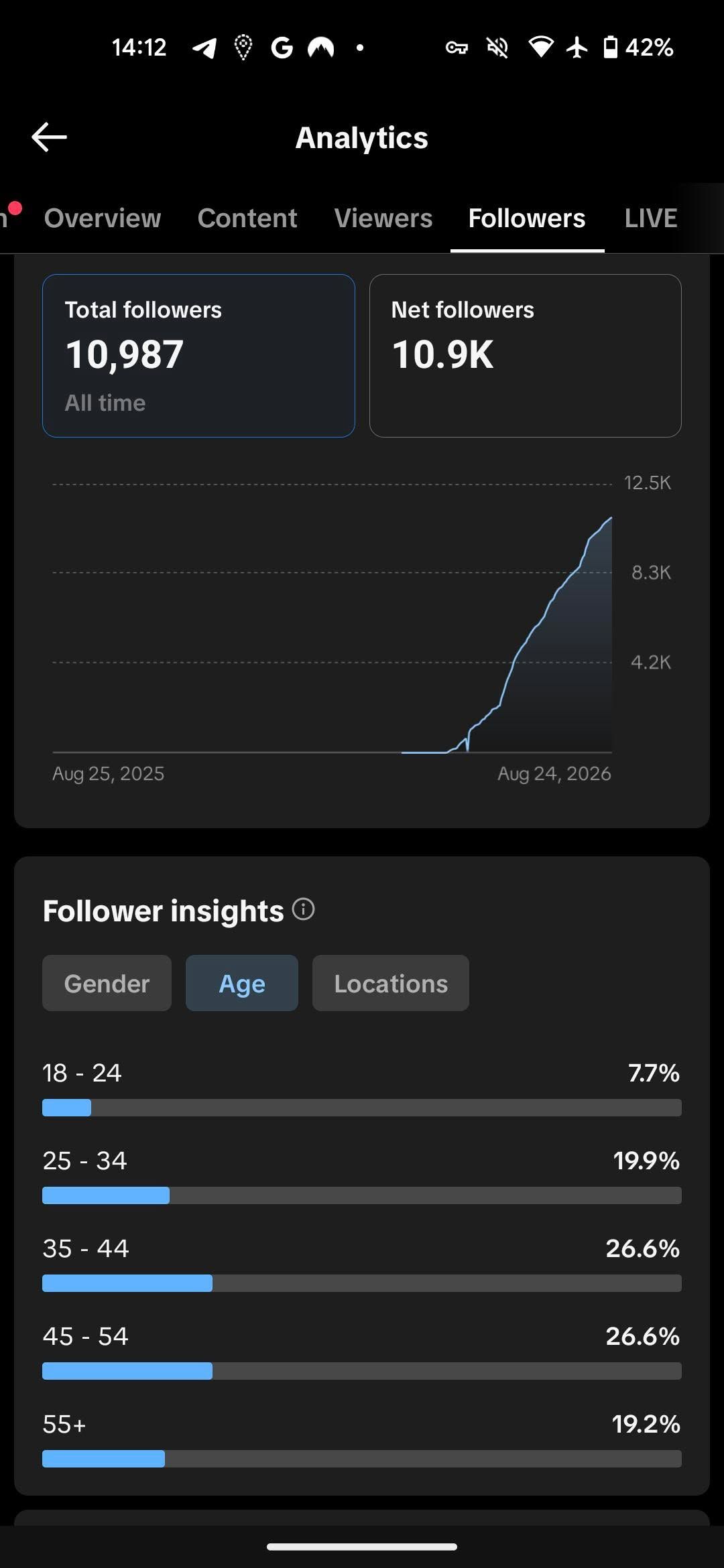Screen dimensions: 724x1568
Task: Tap the airplane mode icon
Action: point(577,48)
